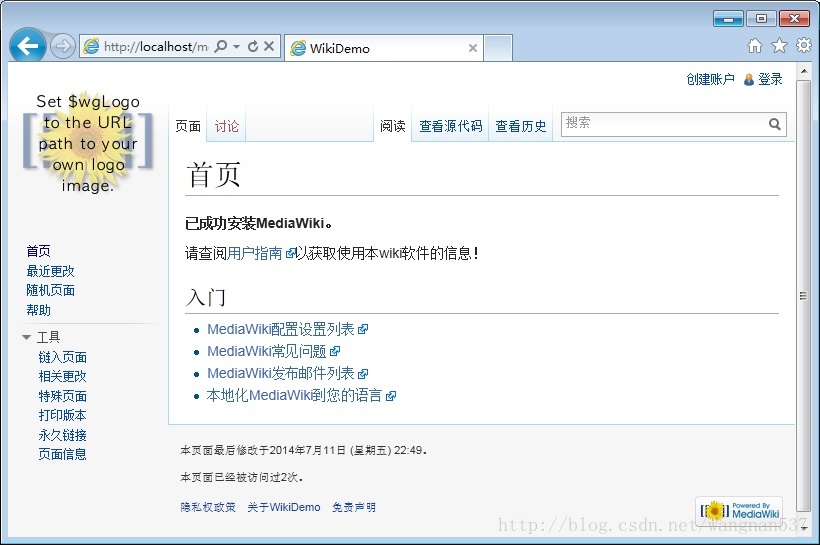Switch to the 讨论 tab
Viewport: 820px width, 545px height.
point(227,126)
